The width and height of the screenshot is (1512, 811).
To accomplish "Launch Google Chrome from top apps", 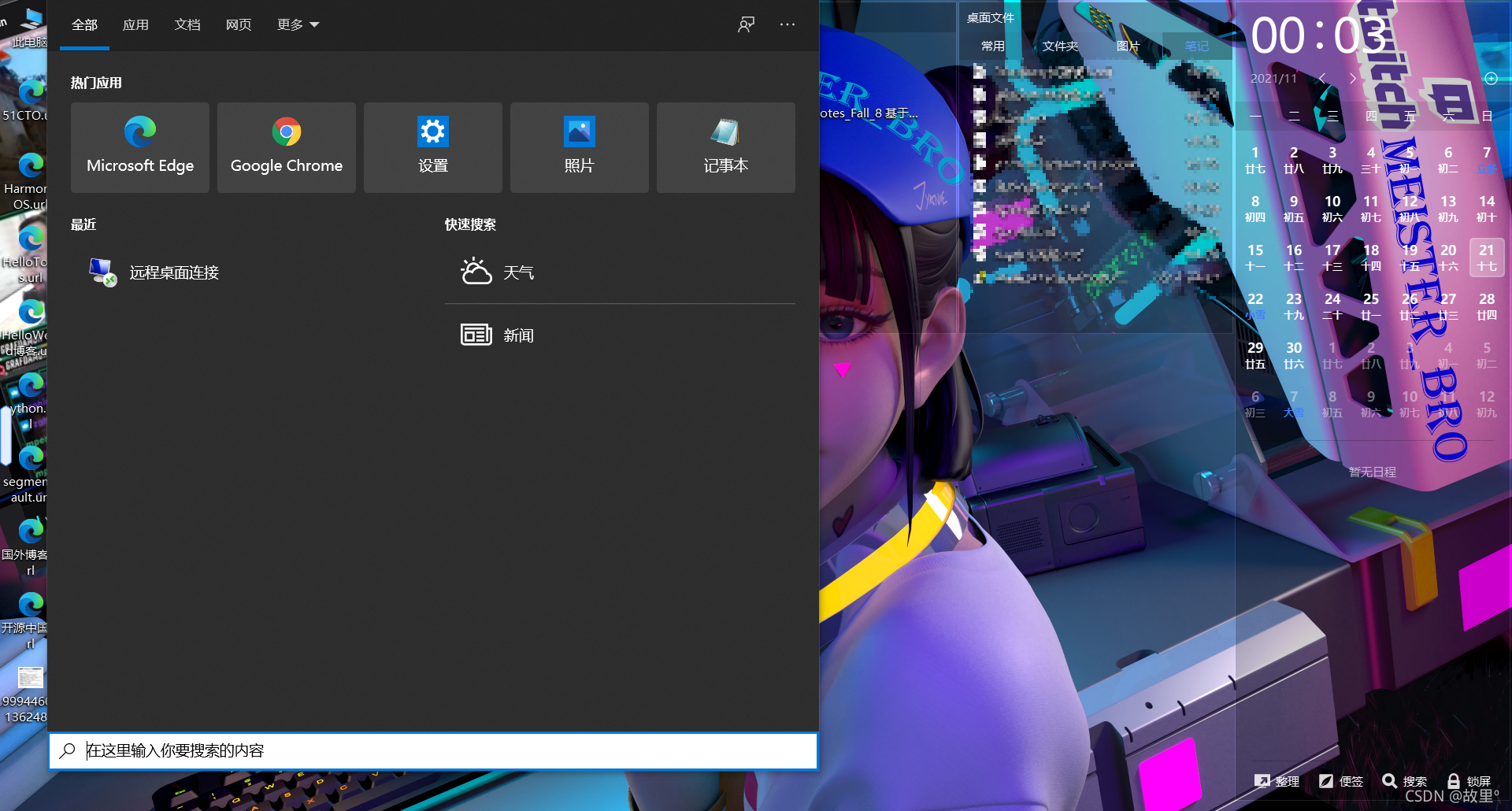I will pyautogui.click(x=287, y=147).
